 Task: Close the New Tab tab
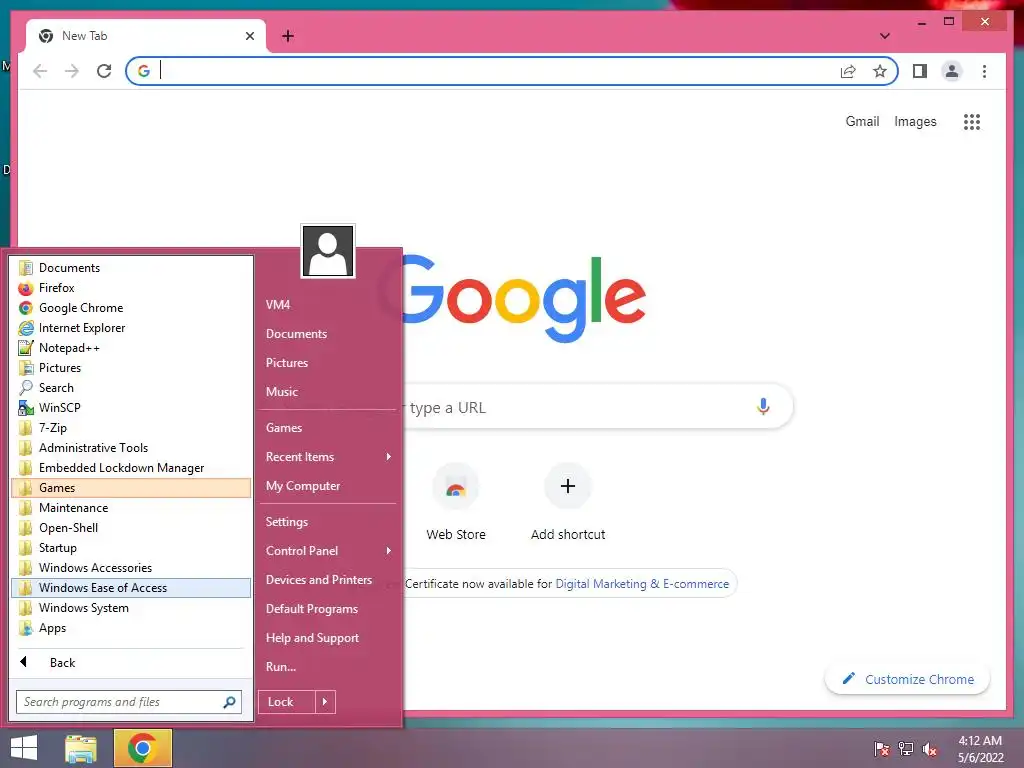(x=249, y=36)
